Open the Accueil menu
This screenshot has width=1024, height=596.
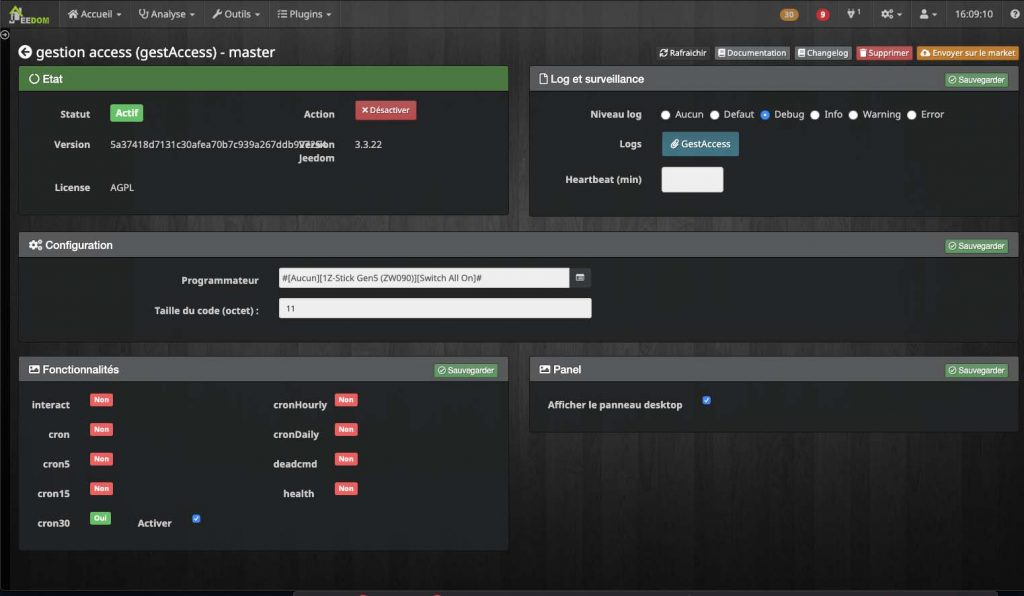pyautogui.click(x=94, y=15)
